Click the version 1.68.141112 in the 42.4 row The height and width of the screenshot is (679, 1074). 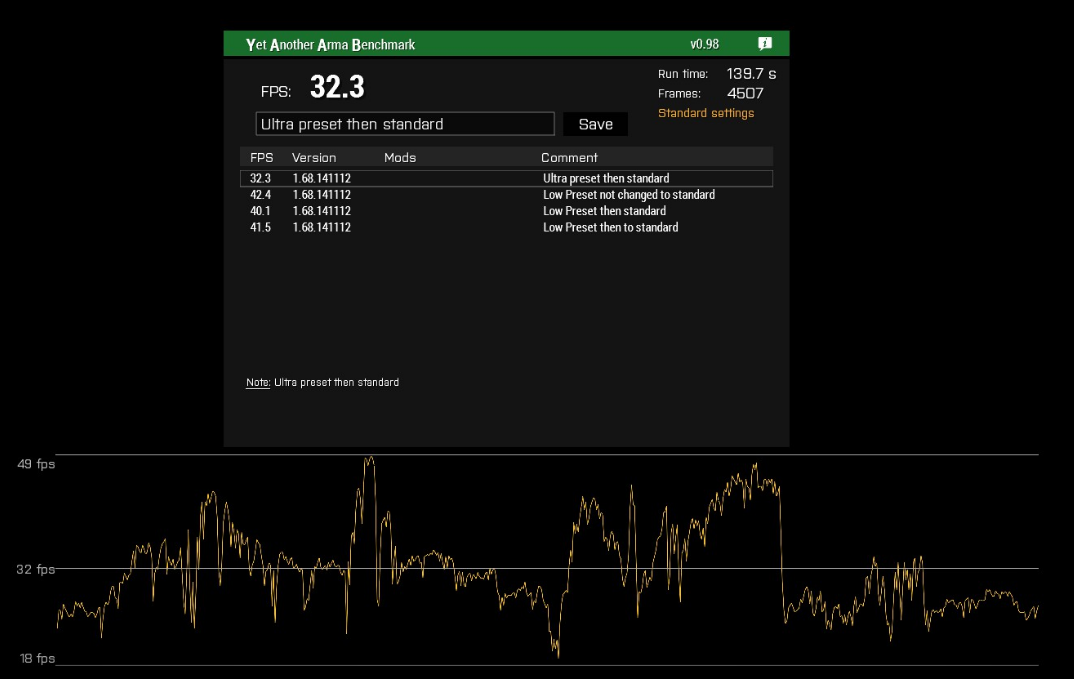click(x=321, y=195)
